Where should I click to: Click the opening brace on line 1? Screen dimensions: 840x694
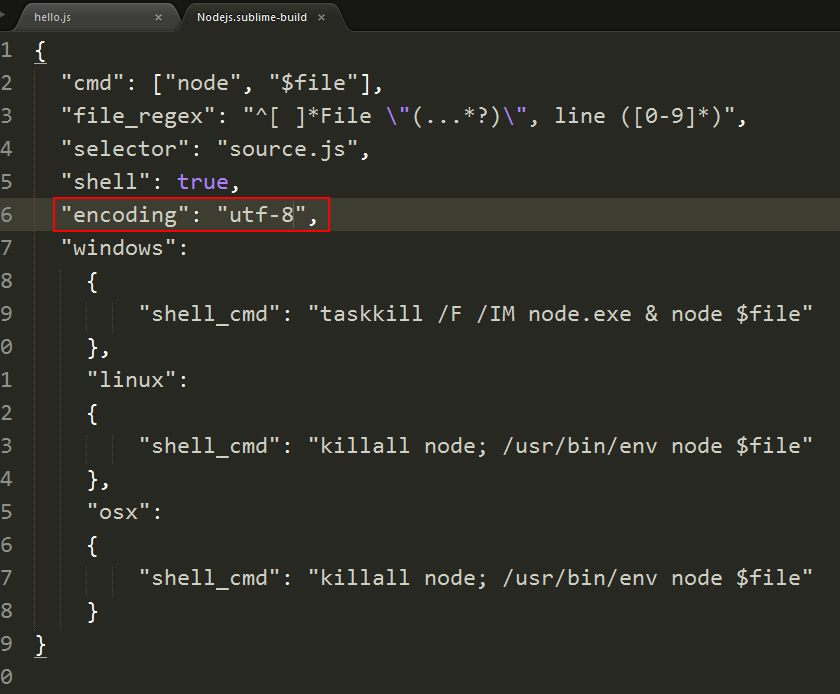(40, 52)
